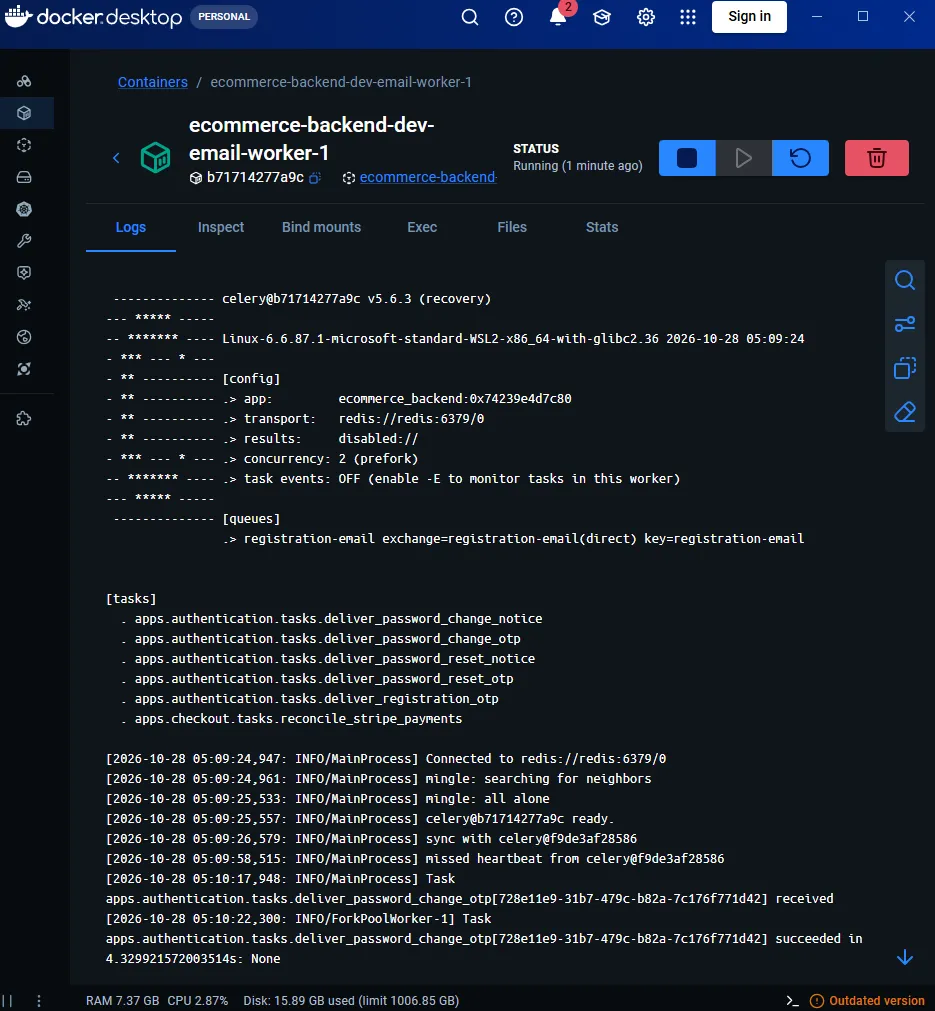Restart the email-worker container

(800, 158)
